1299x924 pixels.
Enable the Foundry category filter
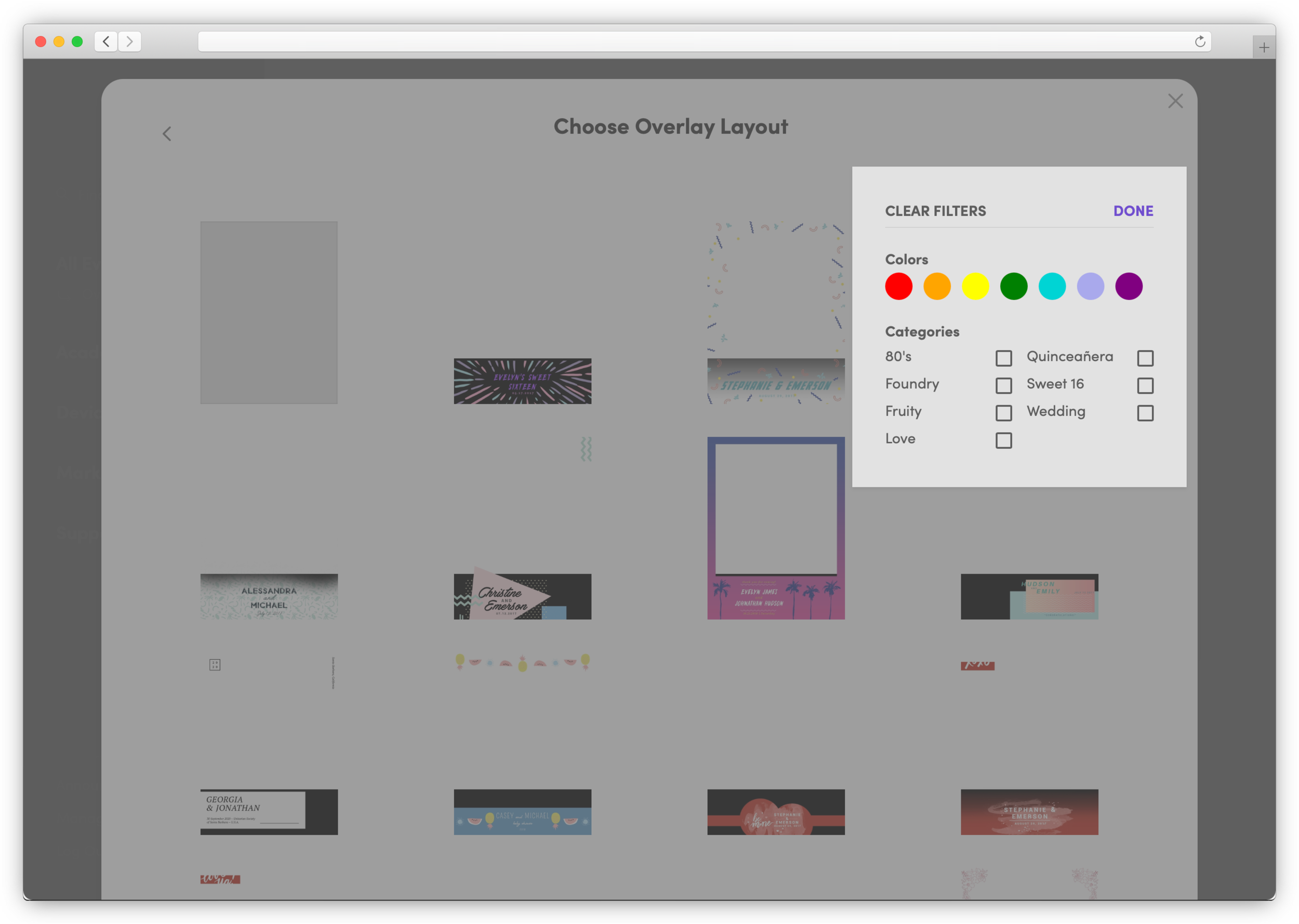[1003, 385]
